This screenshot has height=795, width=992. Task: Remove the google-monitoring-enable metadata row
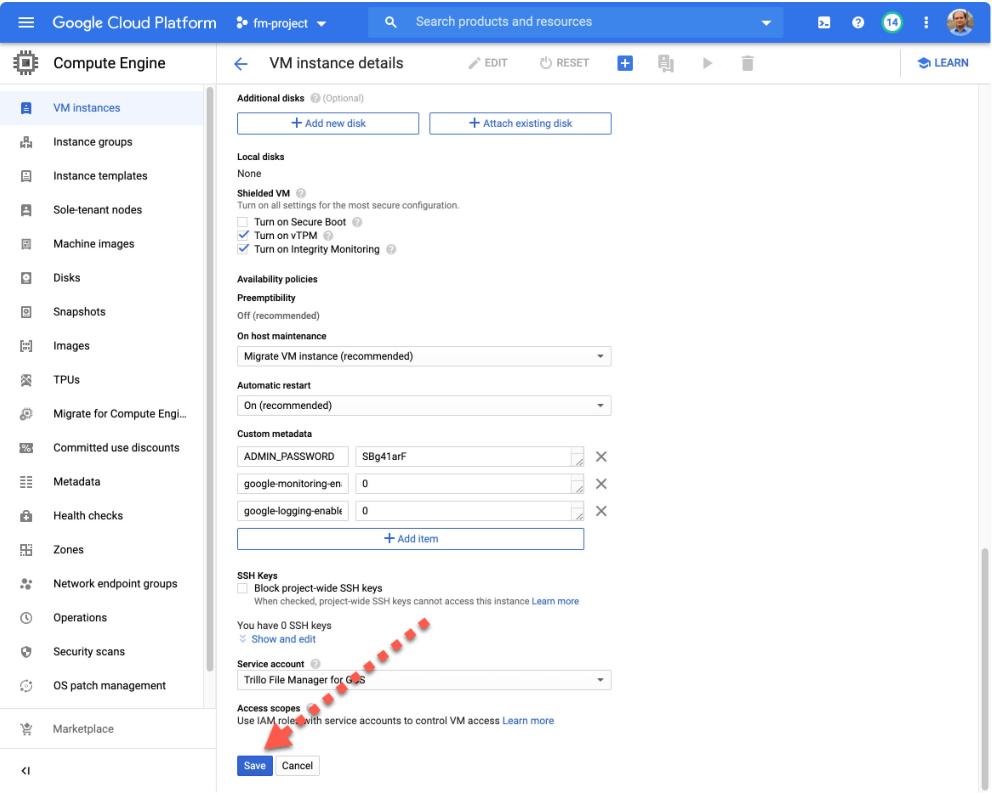[601, 484]
